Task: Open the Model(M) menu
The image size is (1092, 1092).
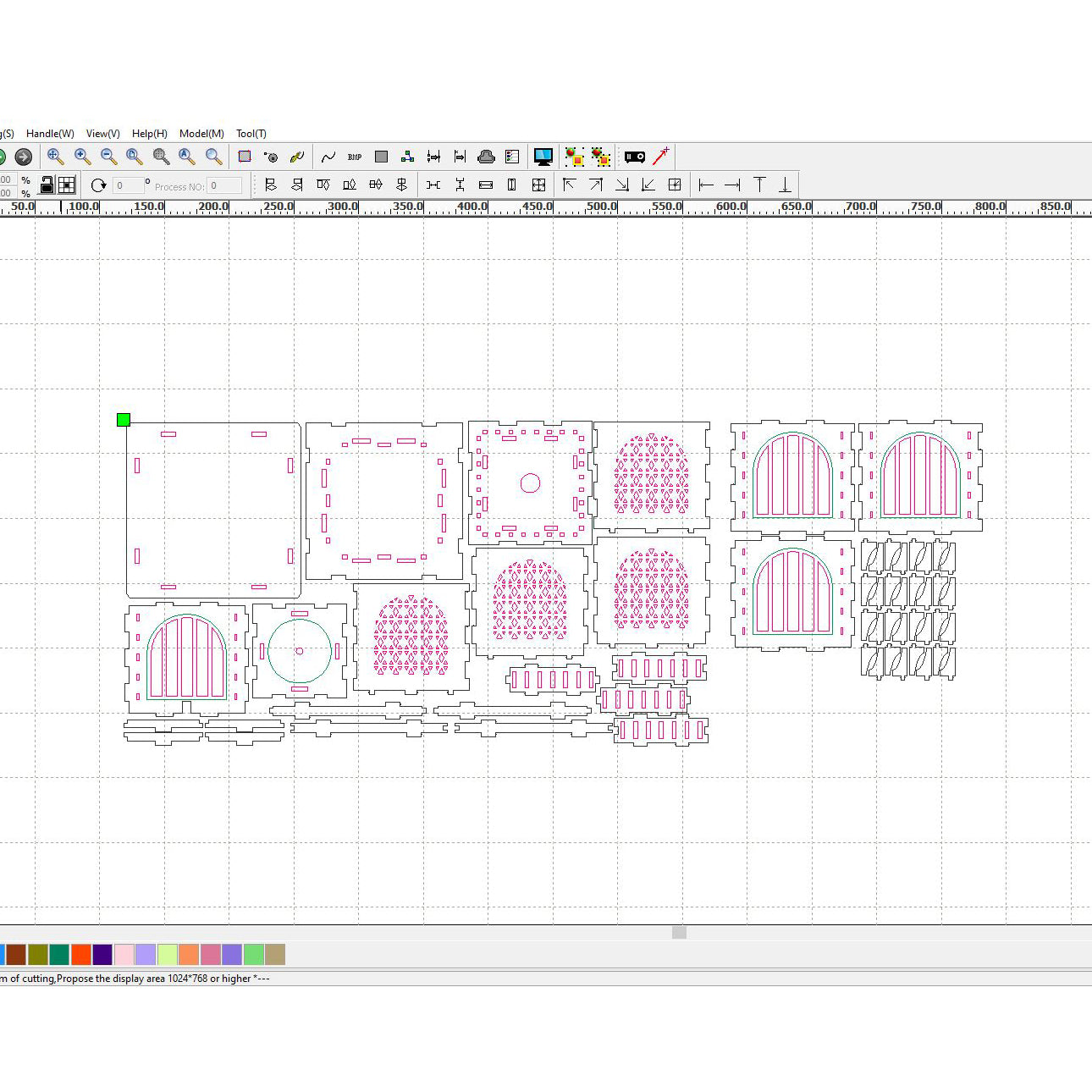Action: point(201,134)
